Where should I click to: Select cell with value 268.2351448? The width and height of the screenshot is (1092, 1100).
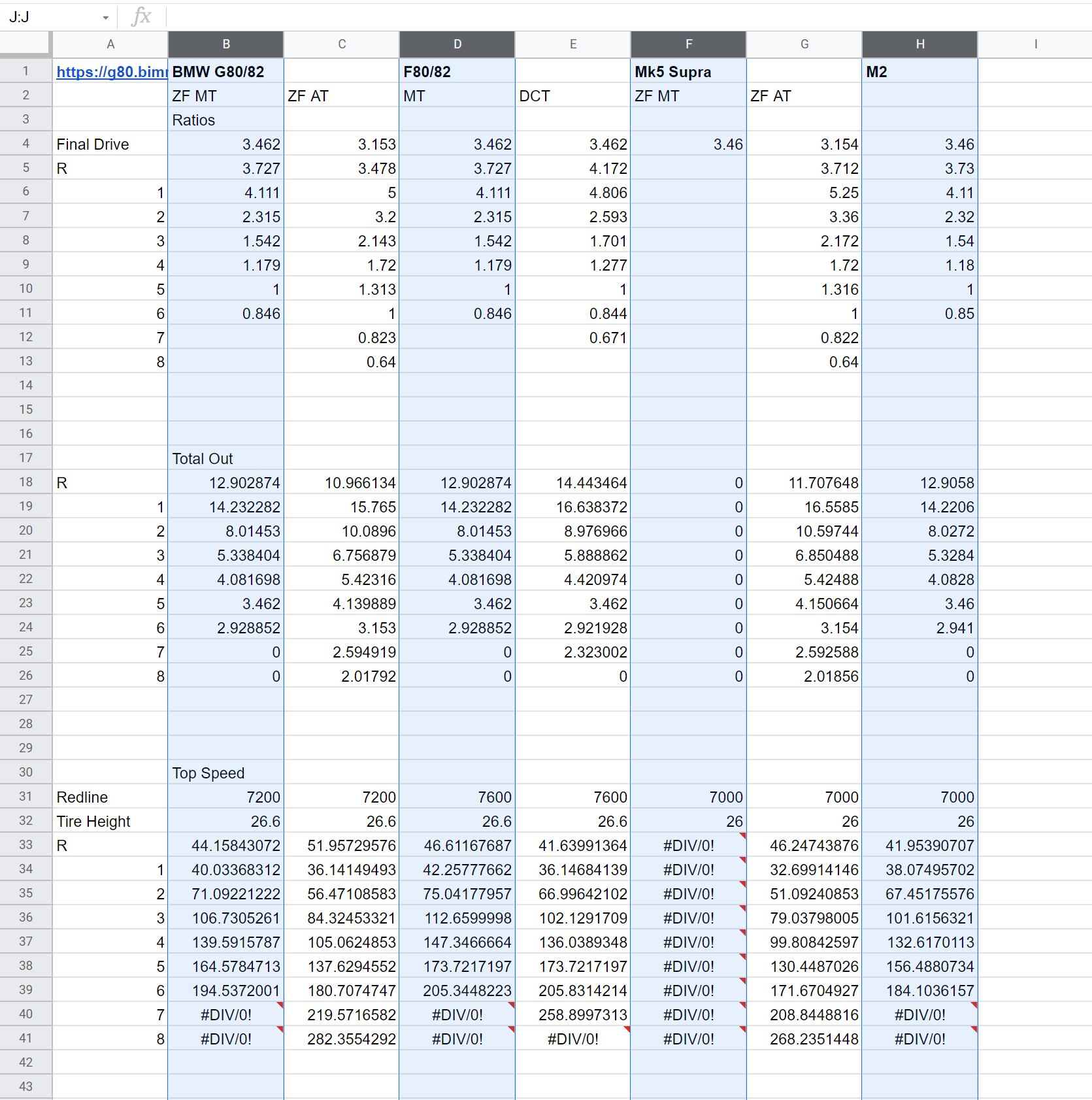(804, 1039)
